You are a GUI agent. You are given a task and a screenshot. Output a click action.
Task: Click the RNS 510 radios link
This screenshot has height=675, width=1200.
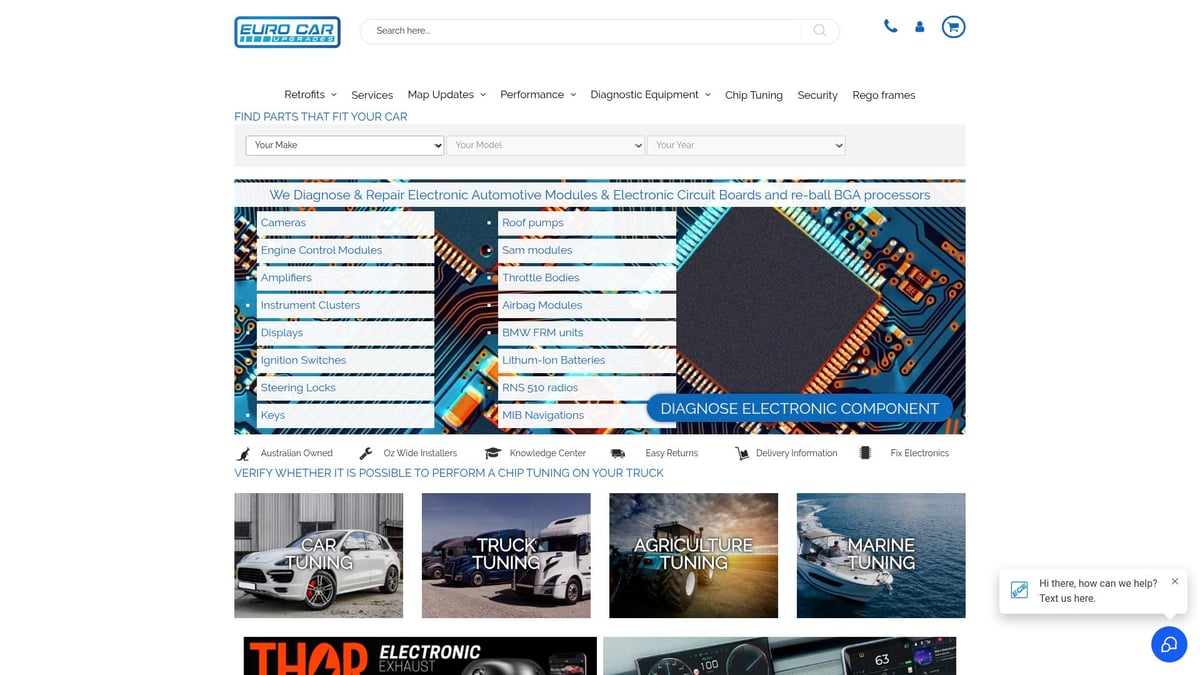point(540,388)
